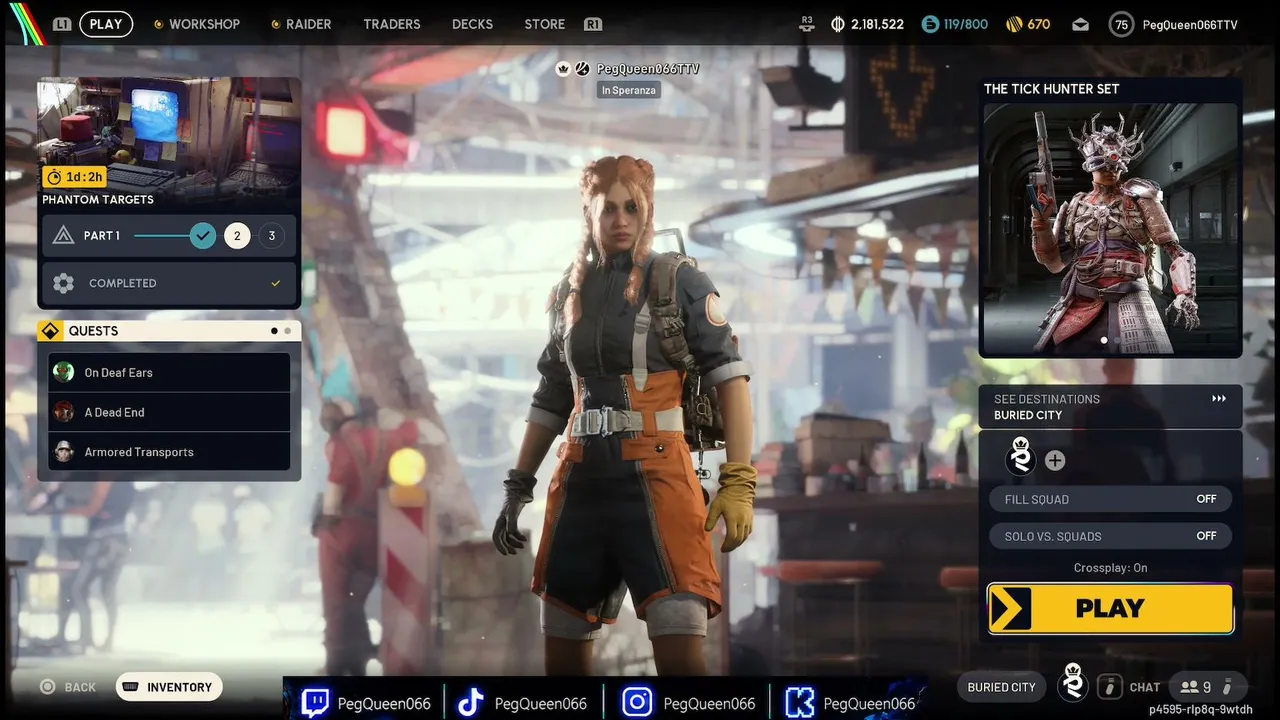Visit the STORE tab
Viewport: 1280px width, 720px height.
(545, 24)
